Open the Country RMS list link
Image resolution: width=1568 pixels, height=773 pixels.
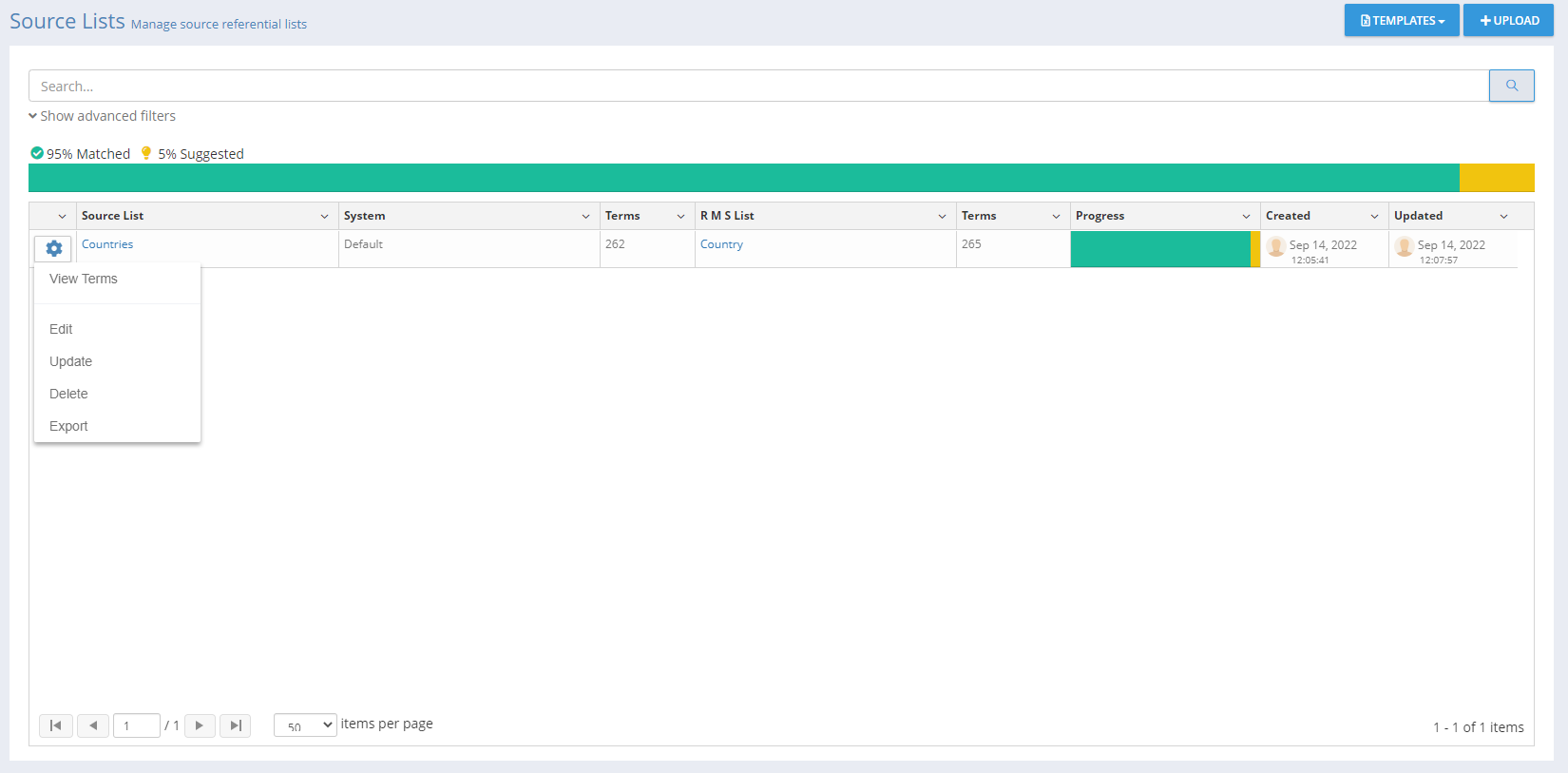(721, 244)
